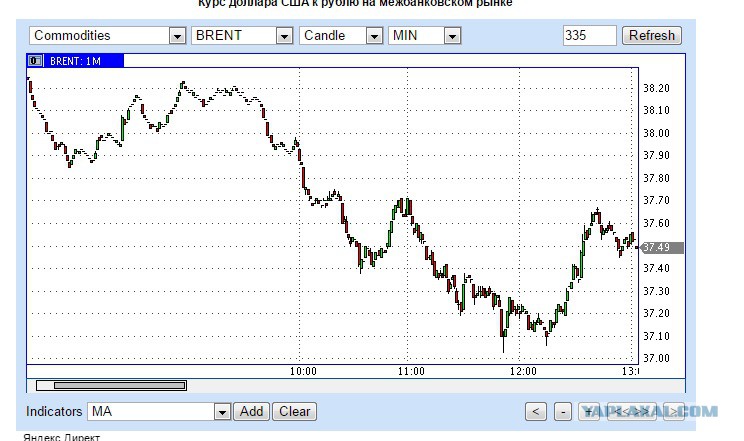Click the 12:00 time axis label
This screenshot has width=744, height=441.
point(523,371)
